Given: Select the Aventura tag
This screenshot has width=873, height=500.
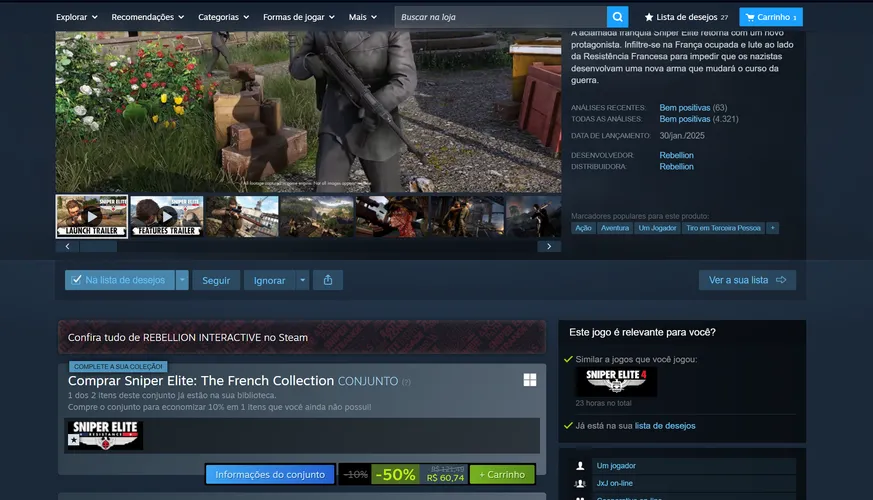Looking at the screenshot, I should tap(615, 228).
